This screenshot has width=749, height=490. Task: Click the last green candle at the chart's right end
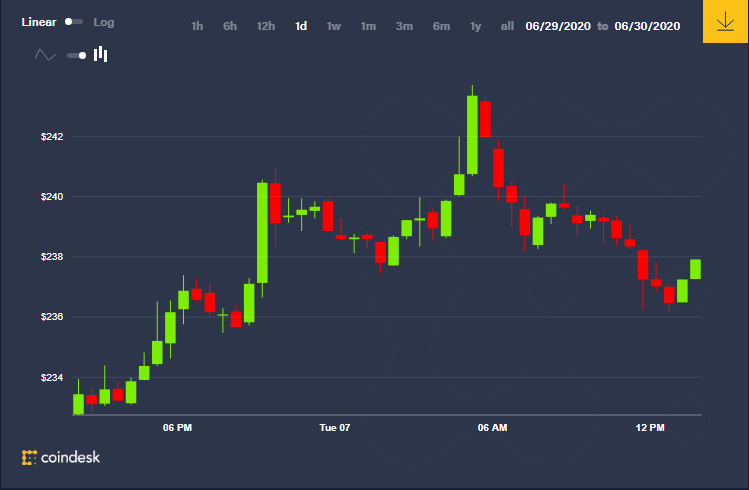(696, 269)
